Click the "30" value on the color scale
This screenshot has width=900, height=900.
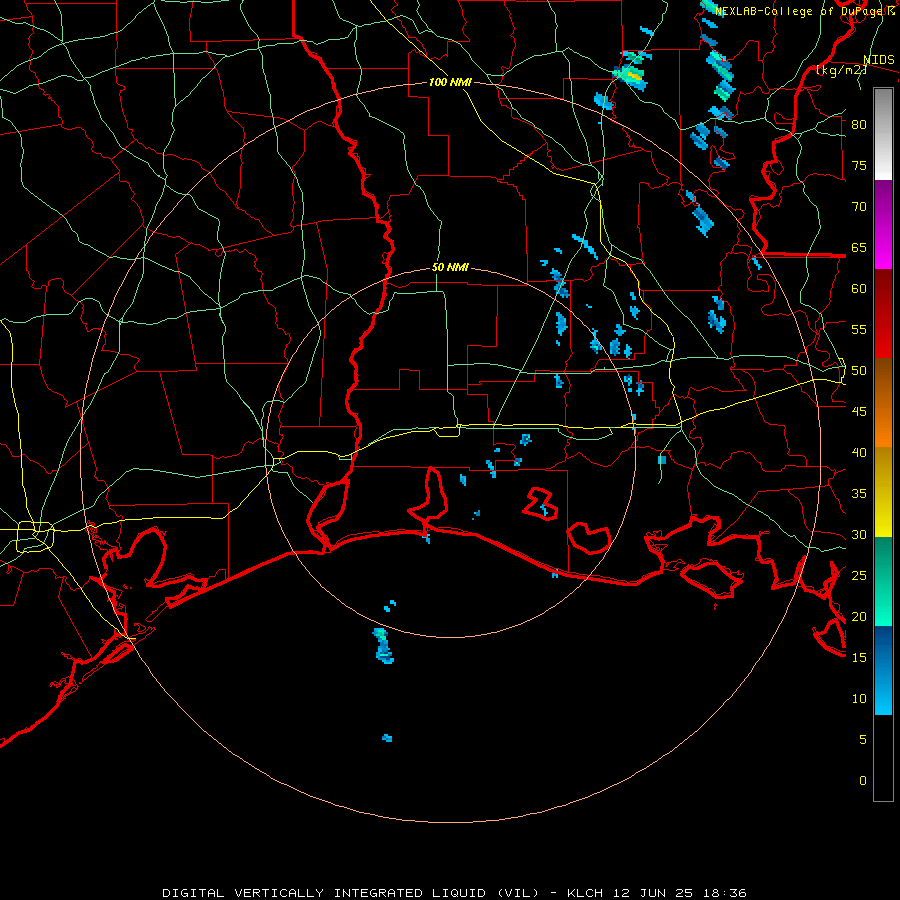click(859, 534)
